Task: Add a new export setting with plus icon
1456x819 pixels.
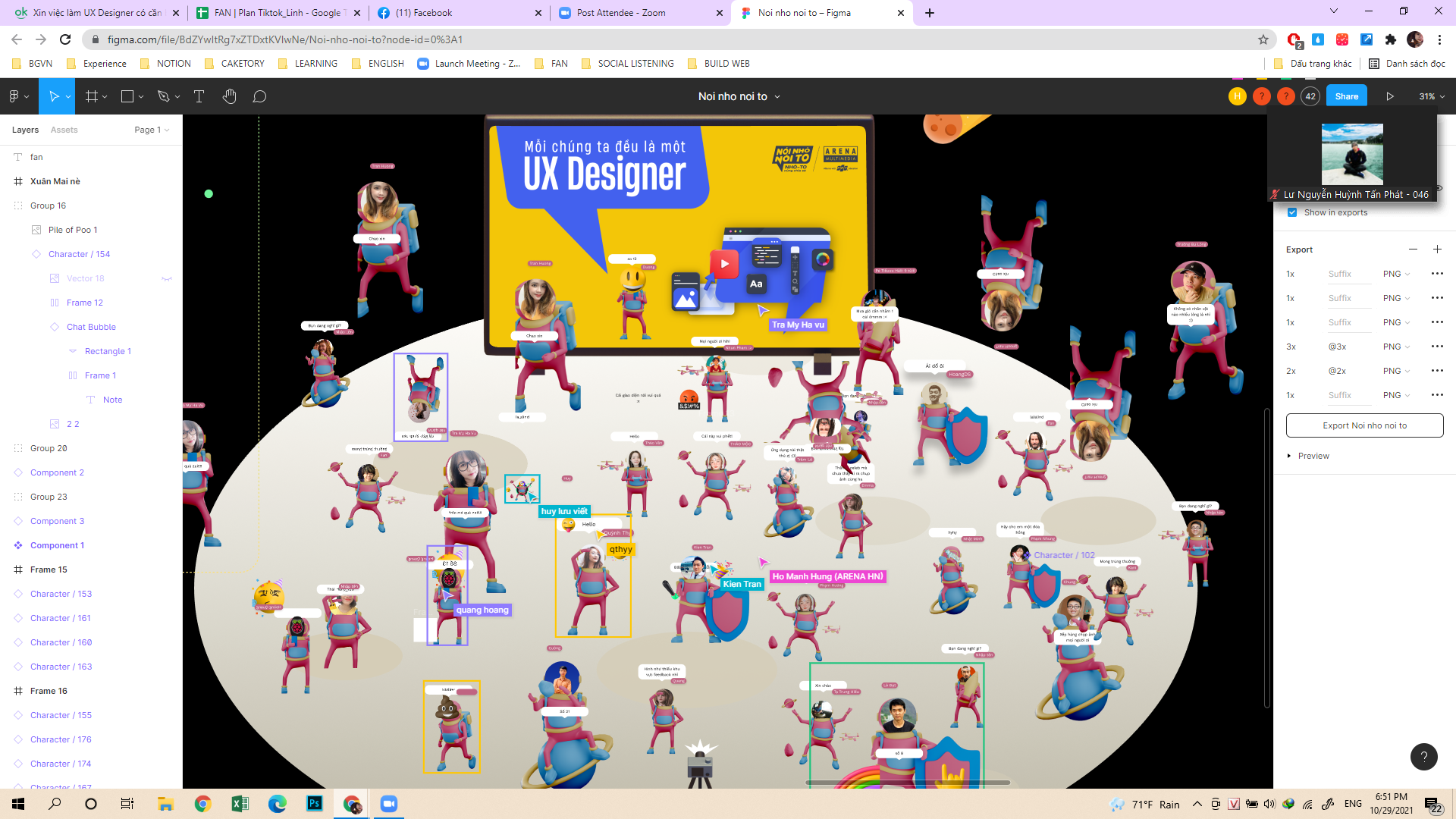Action: [1437, 249]
